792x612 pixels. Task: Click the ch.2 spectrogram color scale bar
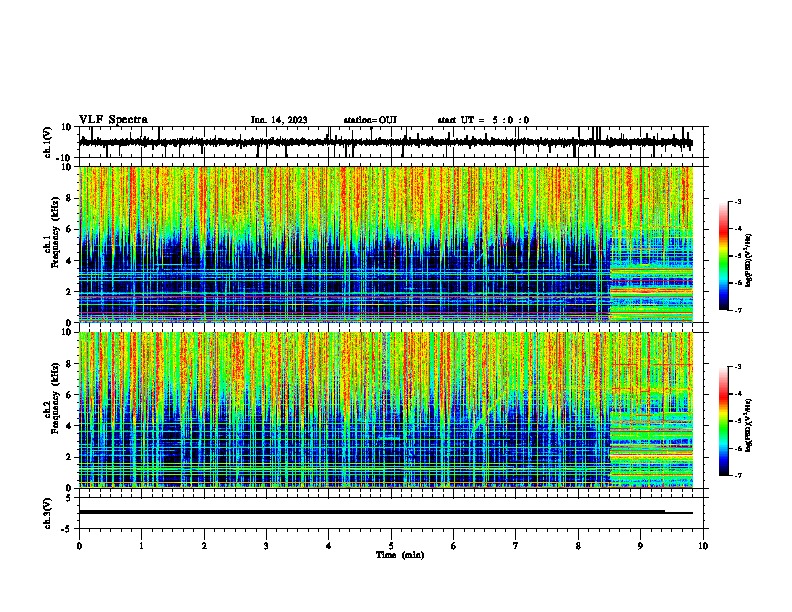click(x=723, y=421)
